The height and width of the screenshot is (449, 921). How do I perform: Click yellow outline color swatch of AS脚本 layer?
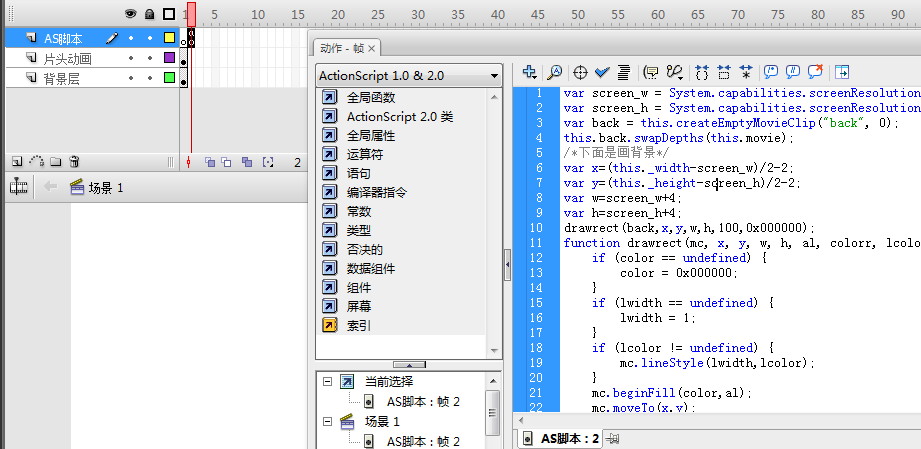point(169,38)
